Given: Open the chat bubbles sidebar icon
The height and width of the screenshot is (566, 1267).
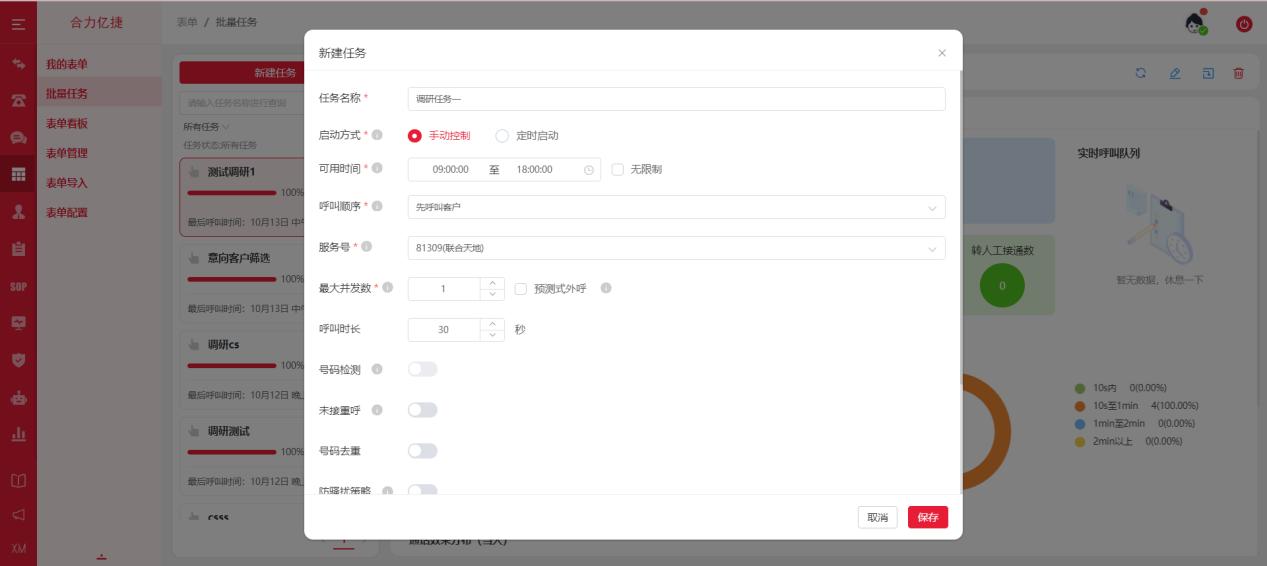Looking at the screenshot, I should pos(18,137).
